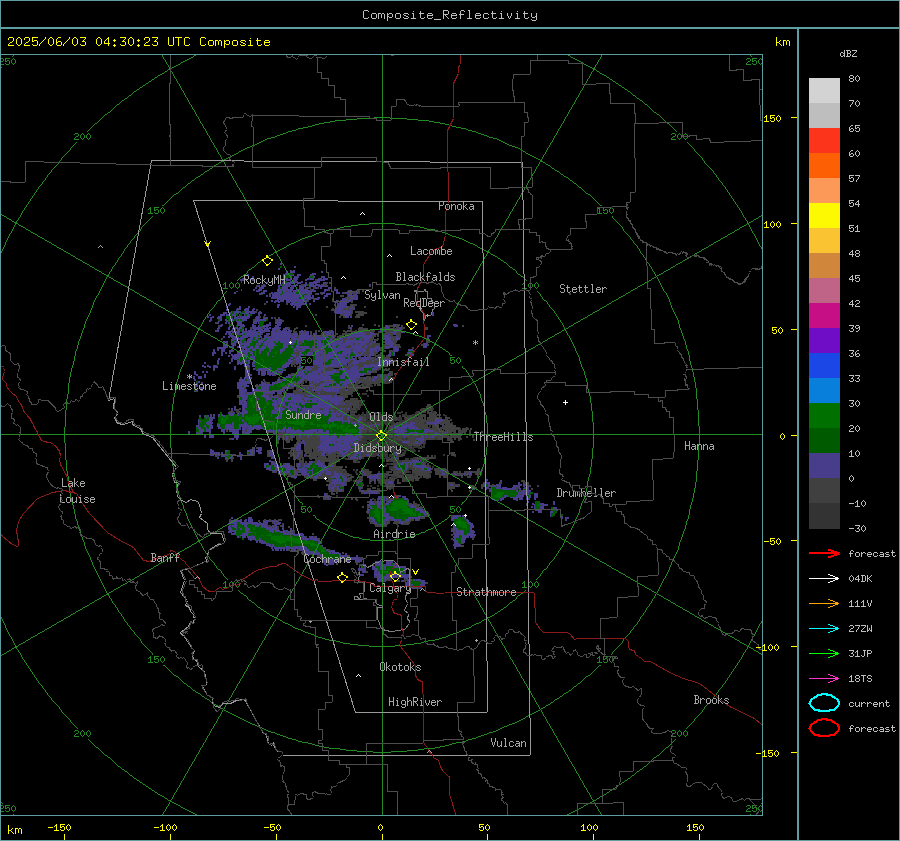Click the dBZ legend value 57
This screenshot has height=841, width=900.
(x=854, y=179)
